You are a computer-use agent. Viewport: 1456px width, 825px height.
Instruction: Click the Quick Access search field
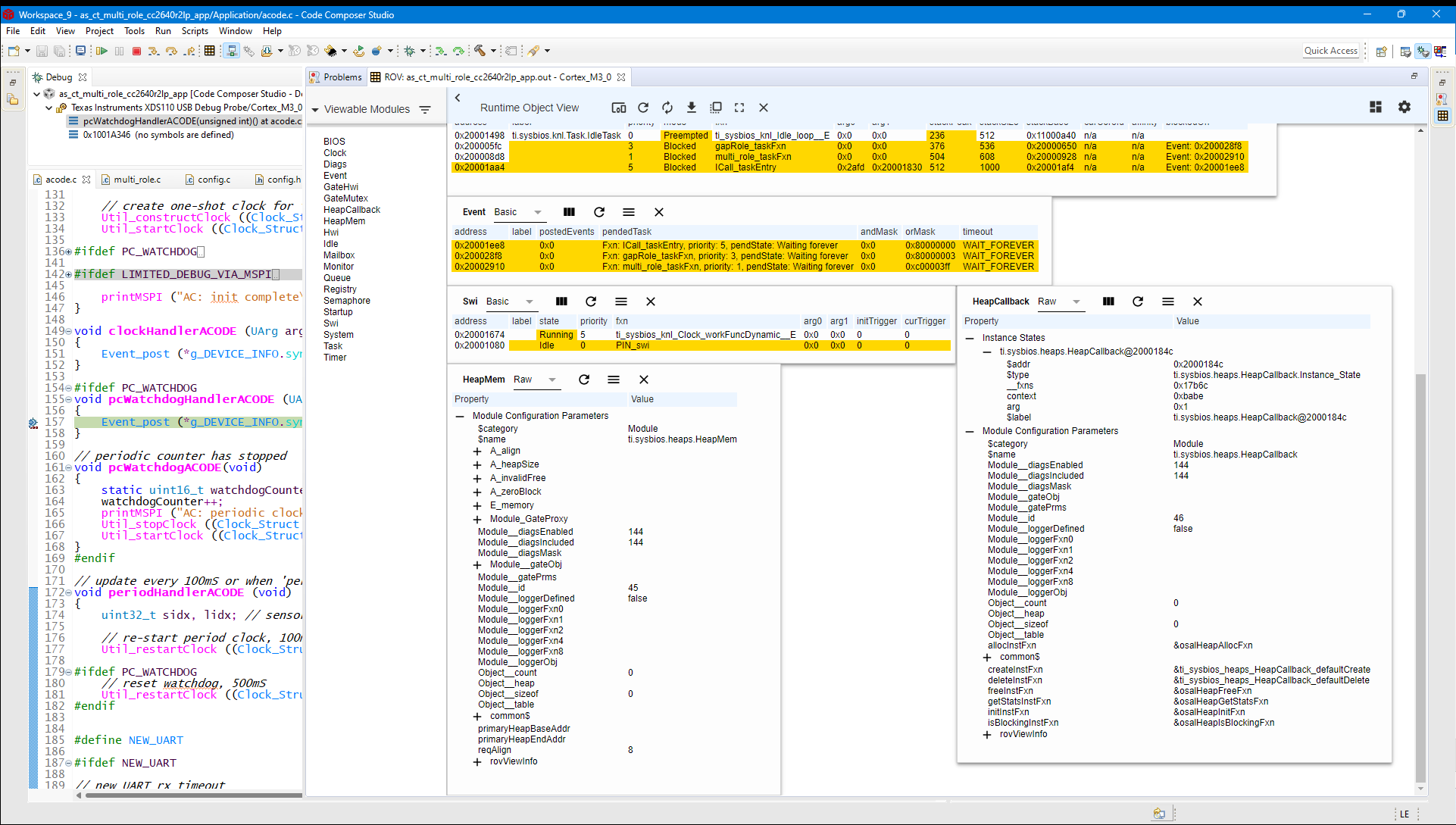click(1331, 51)
